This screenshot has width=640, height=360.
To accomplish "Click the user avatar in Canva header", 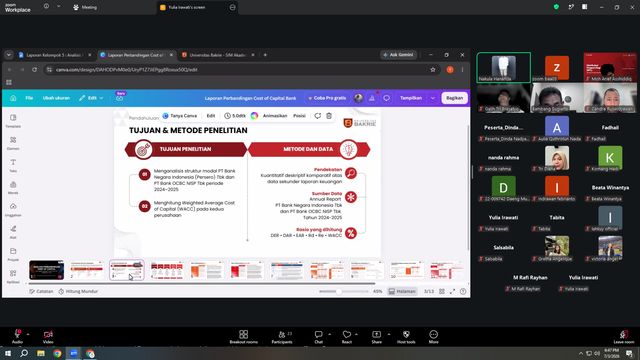I will click(358, 98).
